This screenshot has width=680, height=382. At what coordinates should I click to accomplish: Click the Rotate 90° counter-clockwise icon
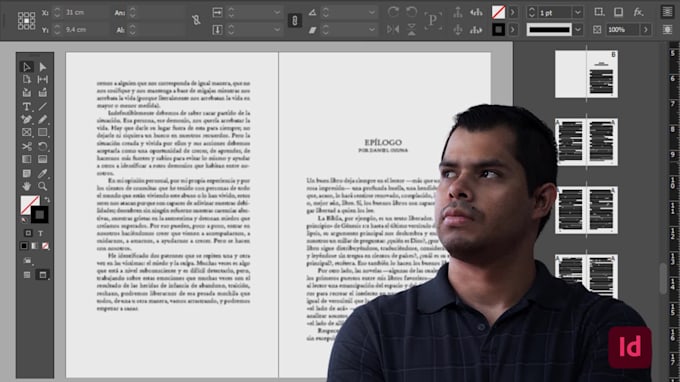(412, 12)
